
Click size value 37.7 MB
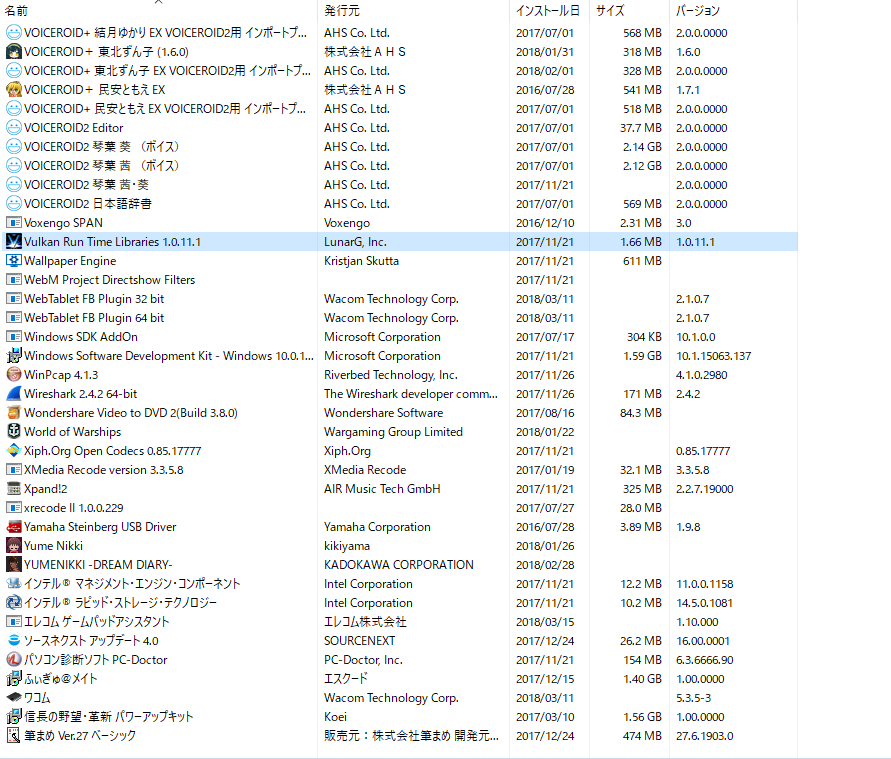click(x=641, y=128)
